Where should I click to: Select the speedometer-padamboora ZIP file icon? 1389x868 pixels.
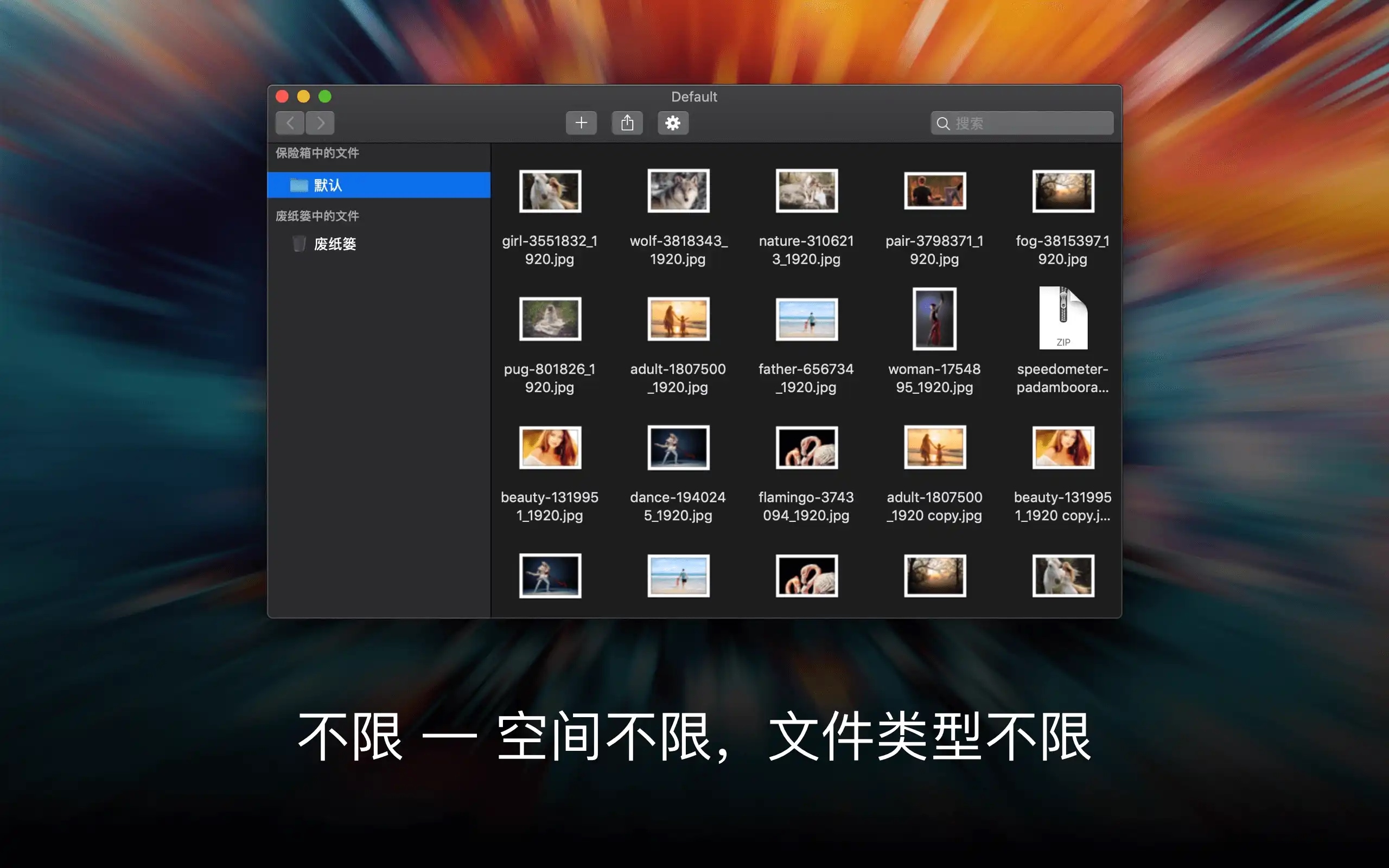click(x=1063, y=318)
